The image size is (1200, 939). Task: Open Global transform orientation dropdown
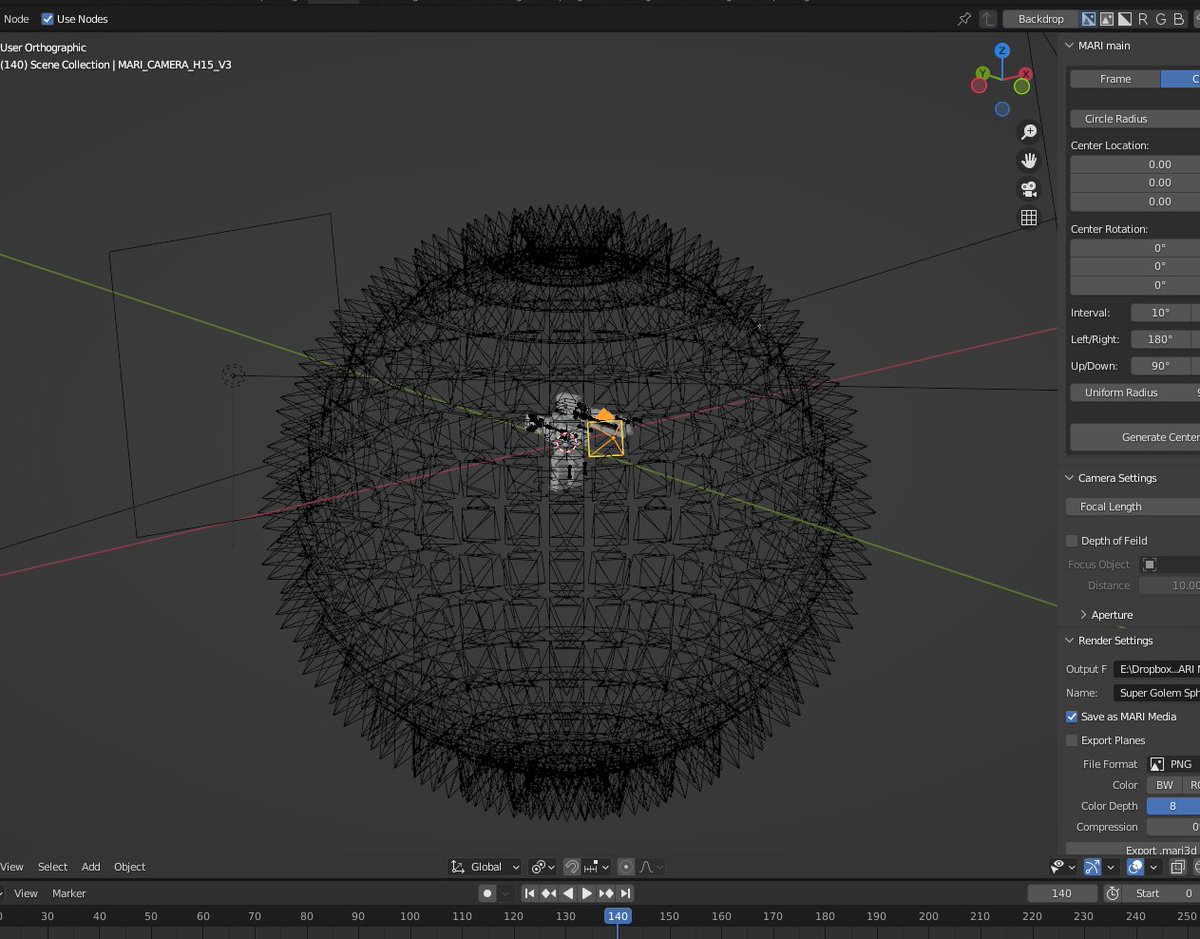[x=486, y=867]
